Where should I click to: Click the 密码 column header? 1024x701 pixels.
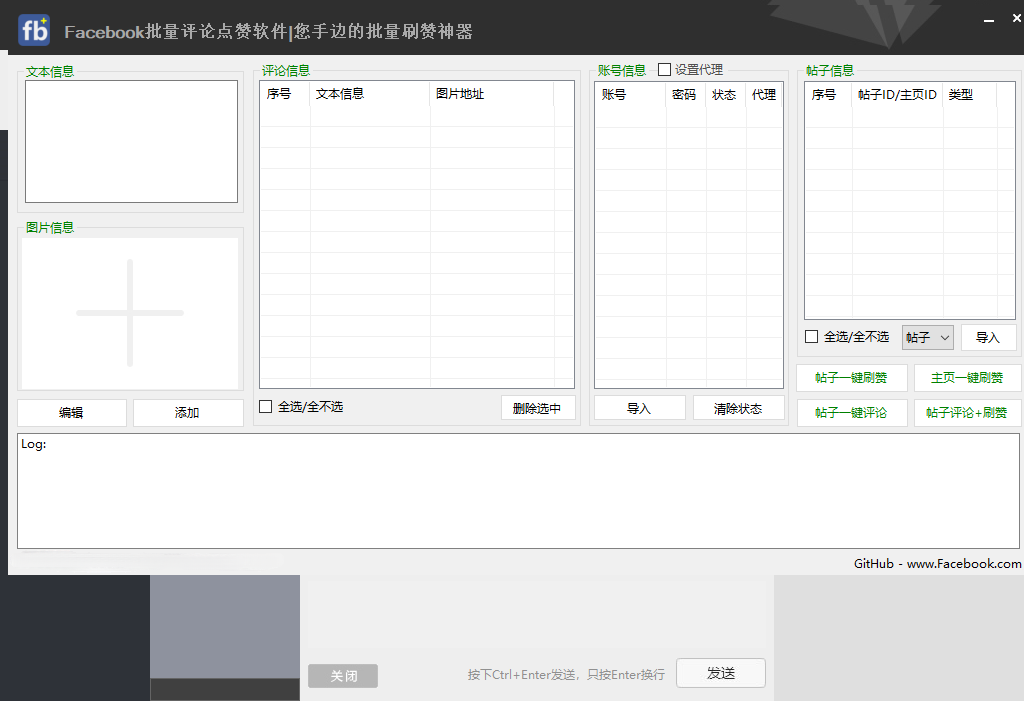(685, 95)
